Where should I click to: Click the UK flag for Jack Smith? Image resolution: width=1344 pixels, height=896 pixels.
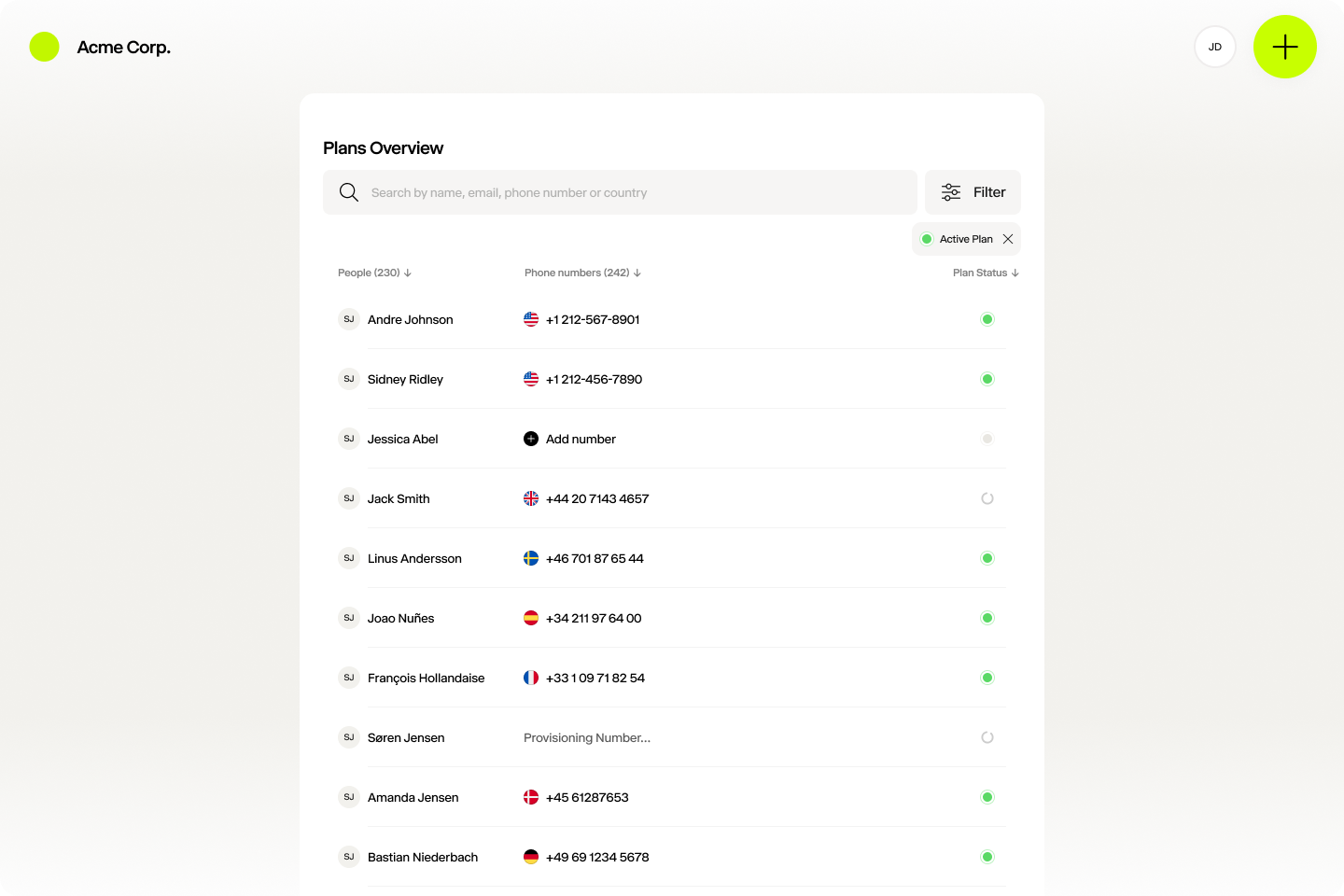(531, 498)
